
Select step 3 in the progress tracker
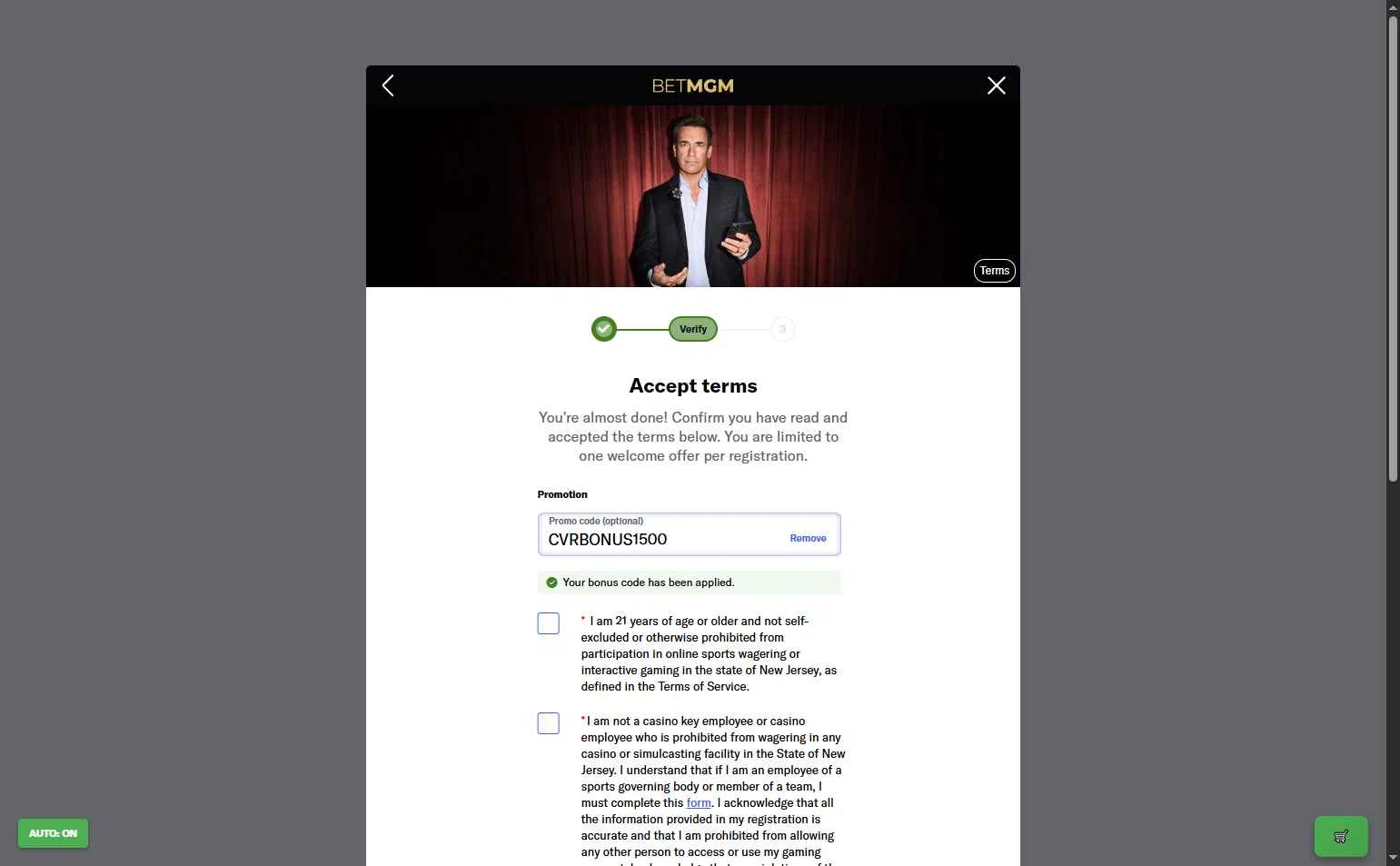782,329
